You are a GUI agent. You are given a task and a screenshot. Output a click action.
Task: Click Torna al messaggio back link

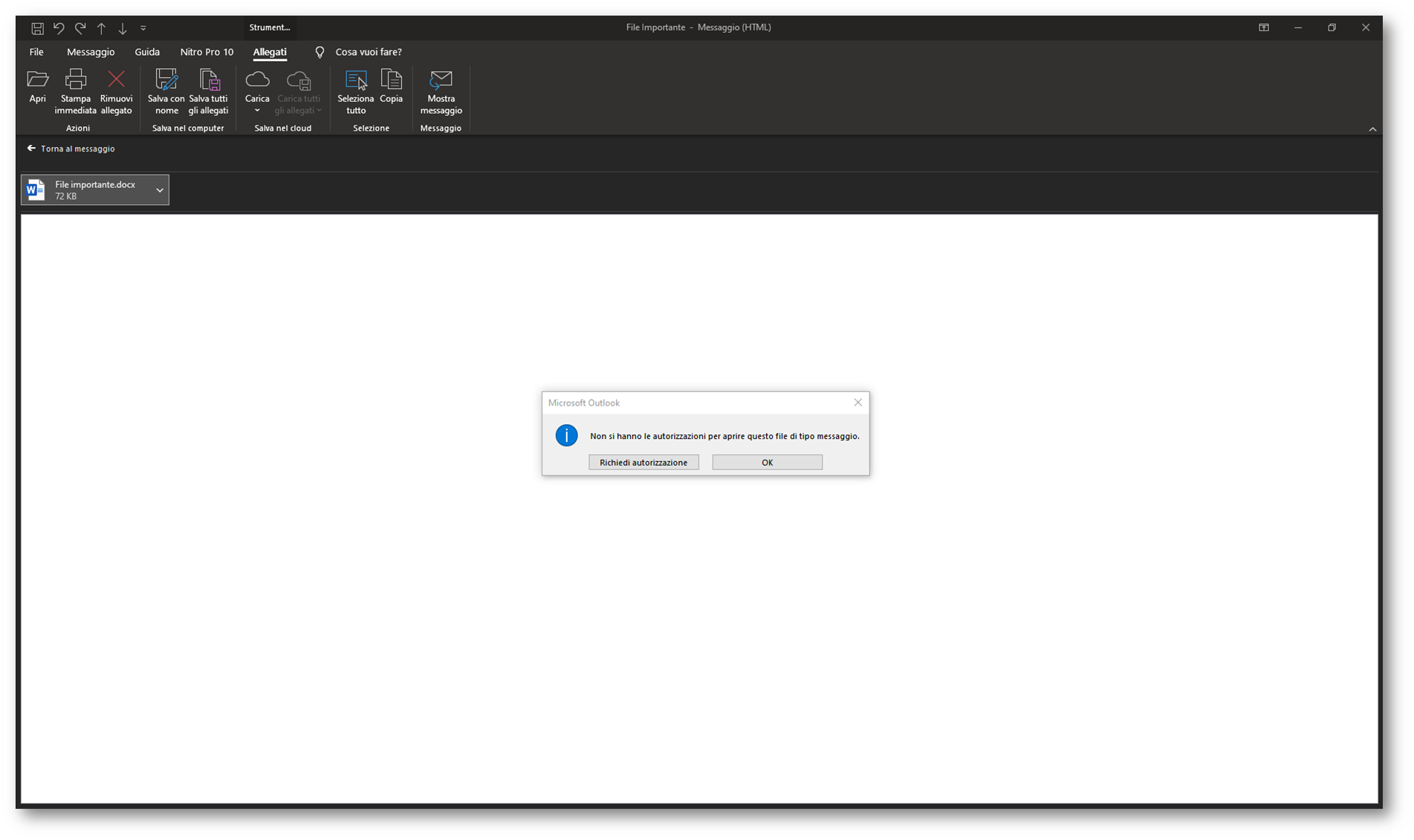tap(71, 149)
